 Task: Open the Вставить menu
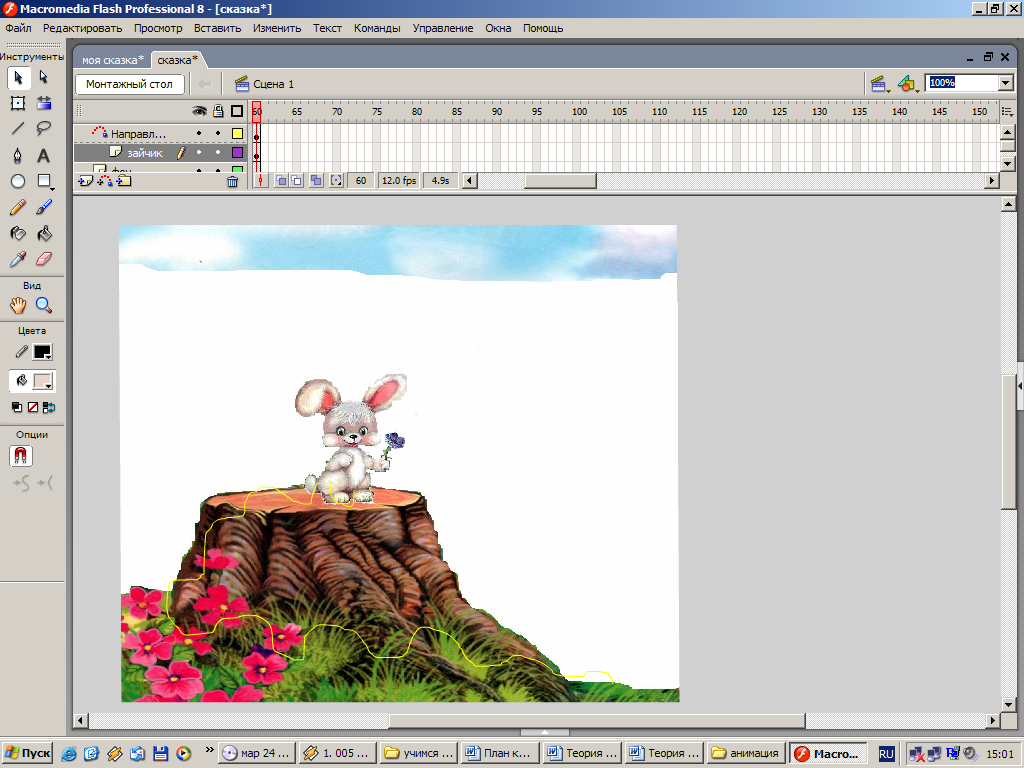point(217,28)
